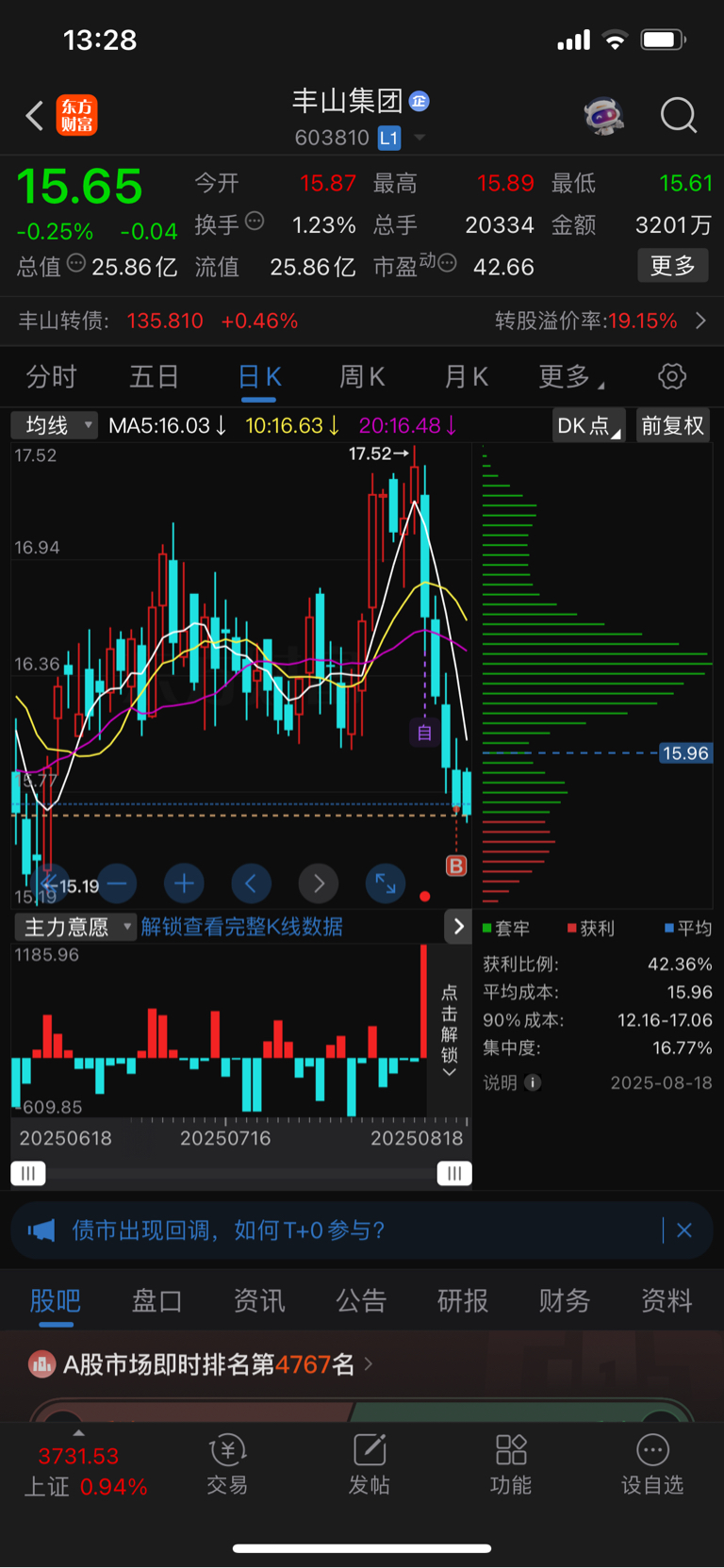
Task: Open the robot assistant avatar icon
Action: click(x=604, y=116)
